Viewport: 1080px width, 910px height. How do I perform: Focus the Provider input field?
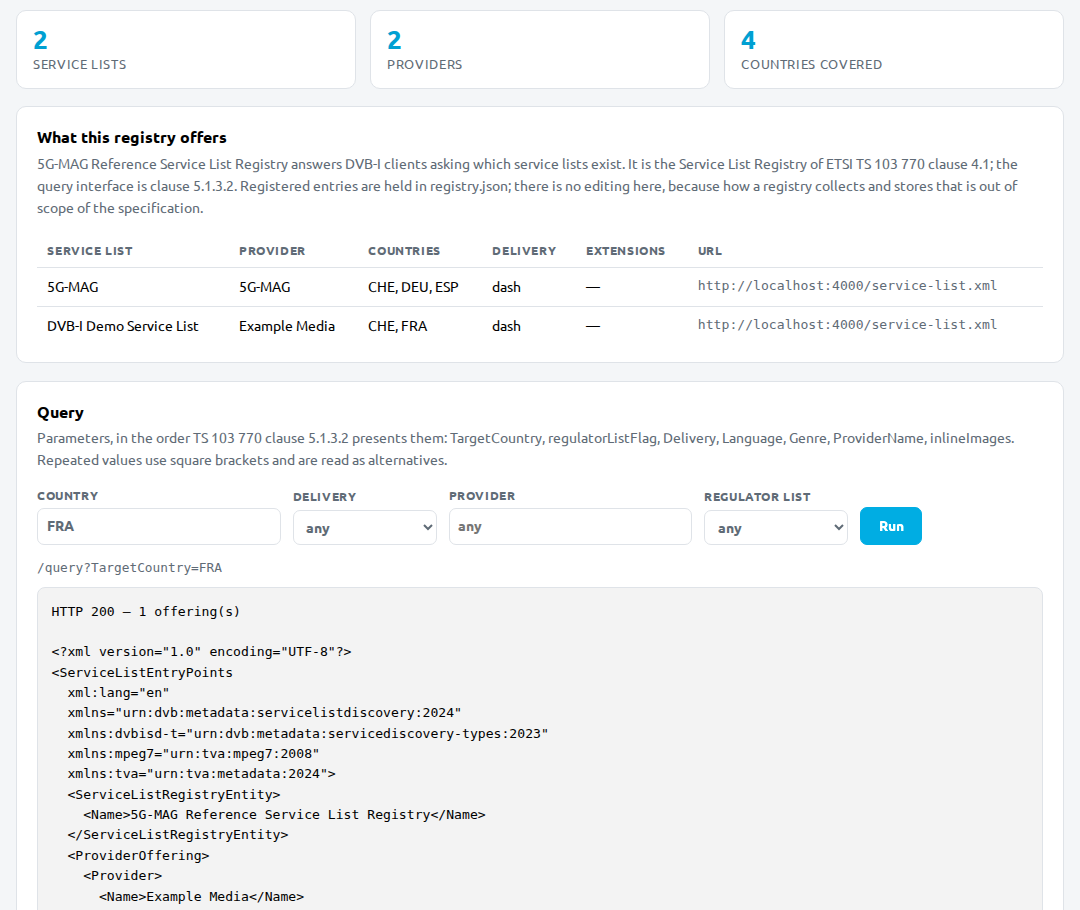click(x=570, y=527)
